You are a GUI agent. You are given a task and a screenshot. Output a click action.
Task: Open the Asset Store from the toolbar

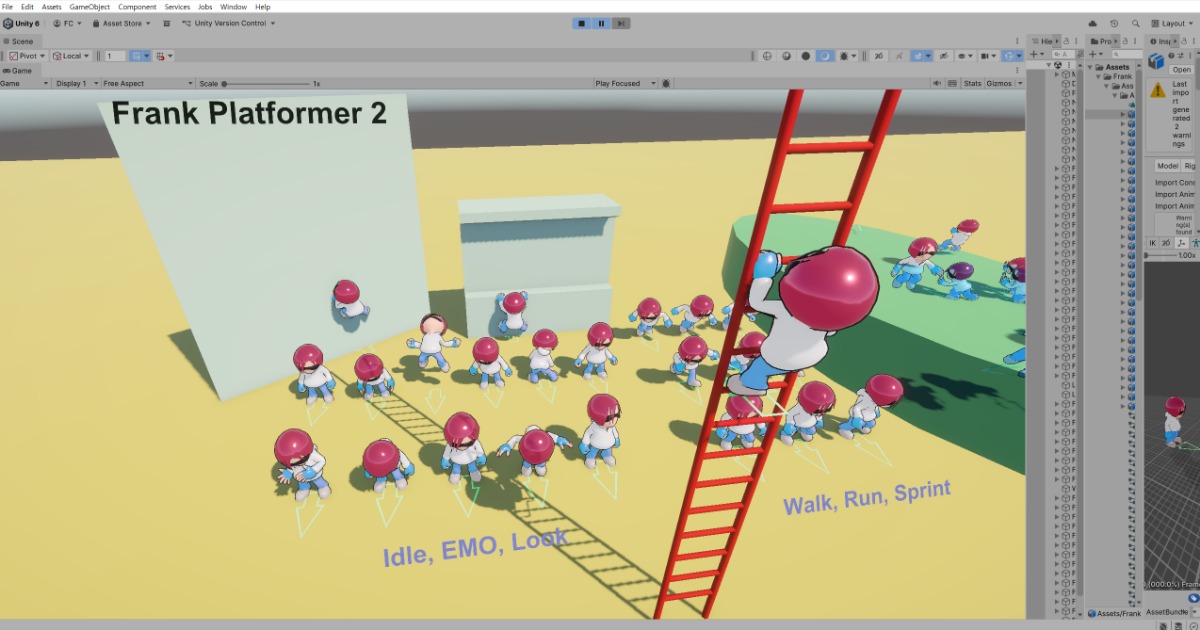click(118, 22)
